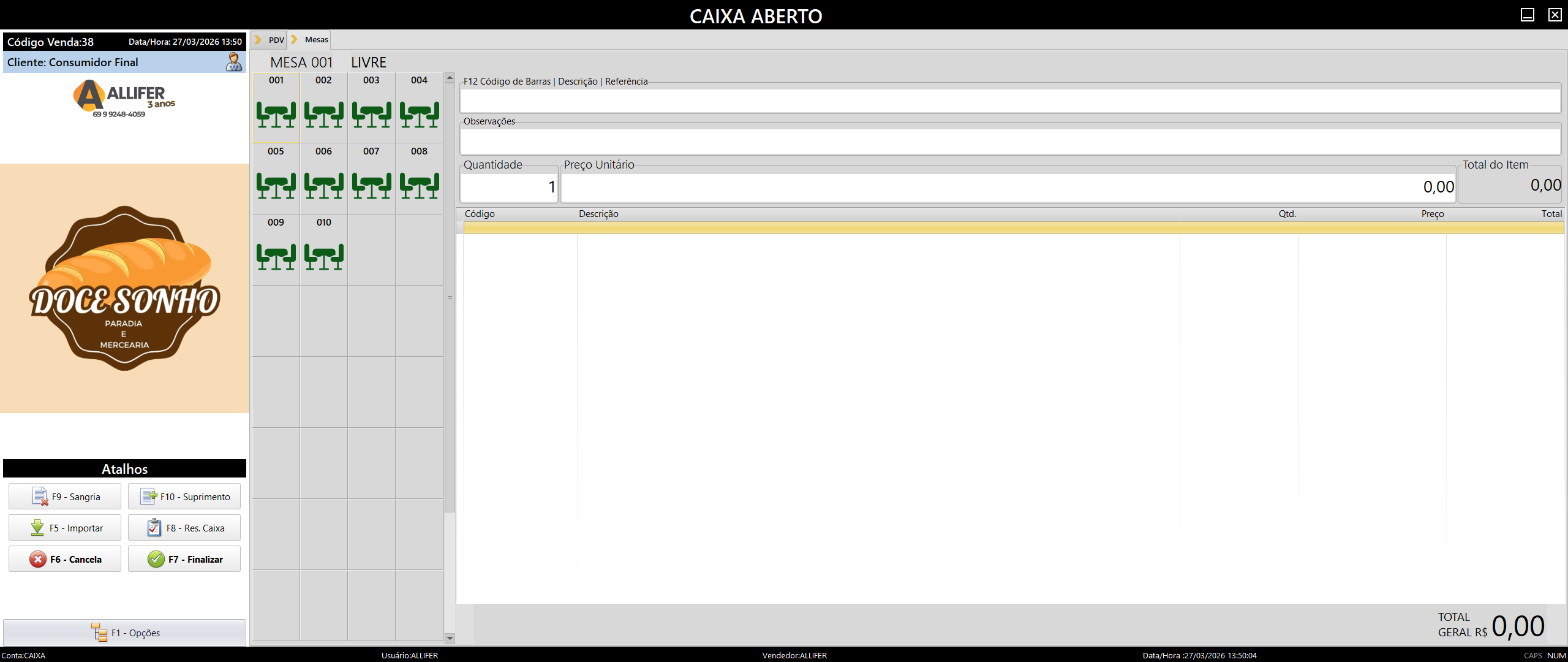
Task: Open F5 - Importar
Action: tap(65, 528)
